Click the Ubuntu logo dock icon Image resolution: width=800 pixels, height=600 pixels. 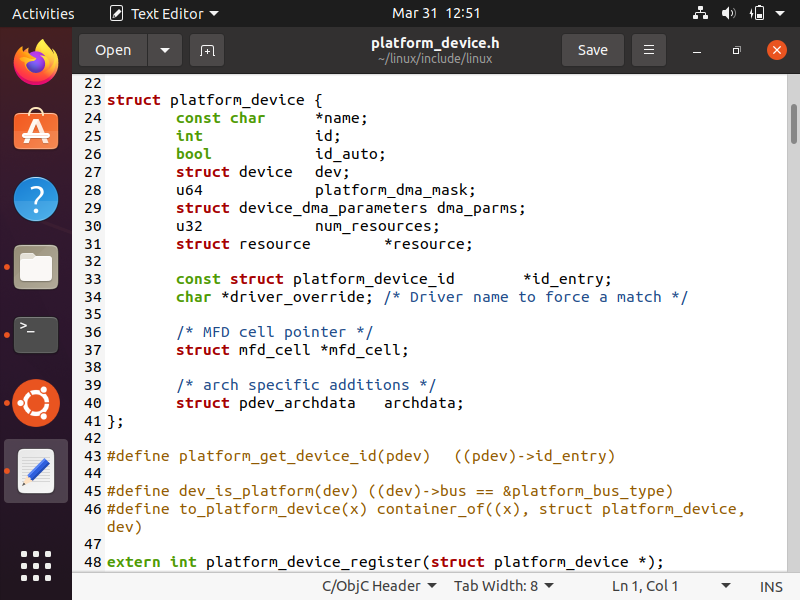point(35,403)
